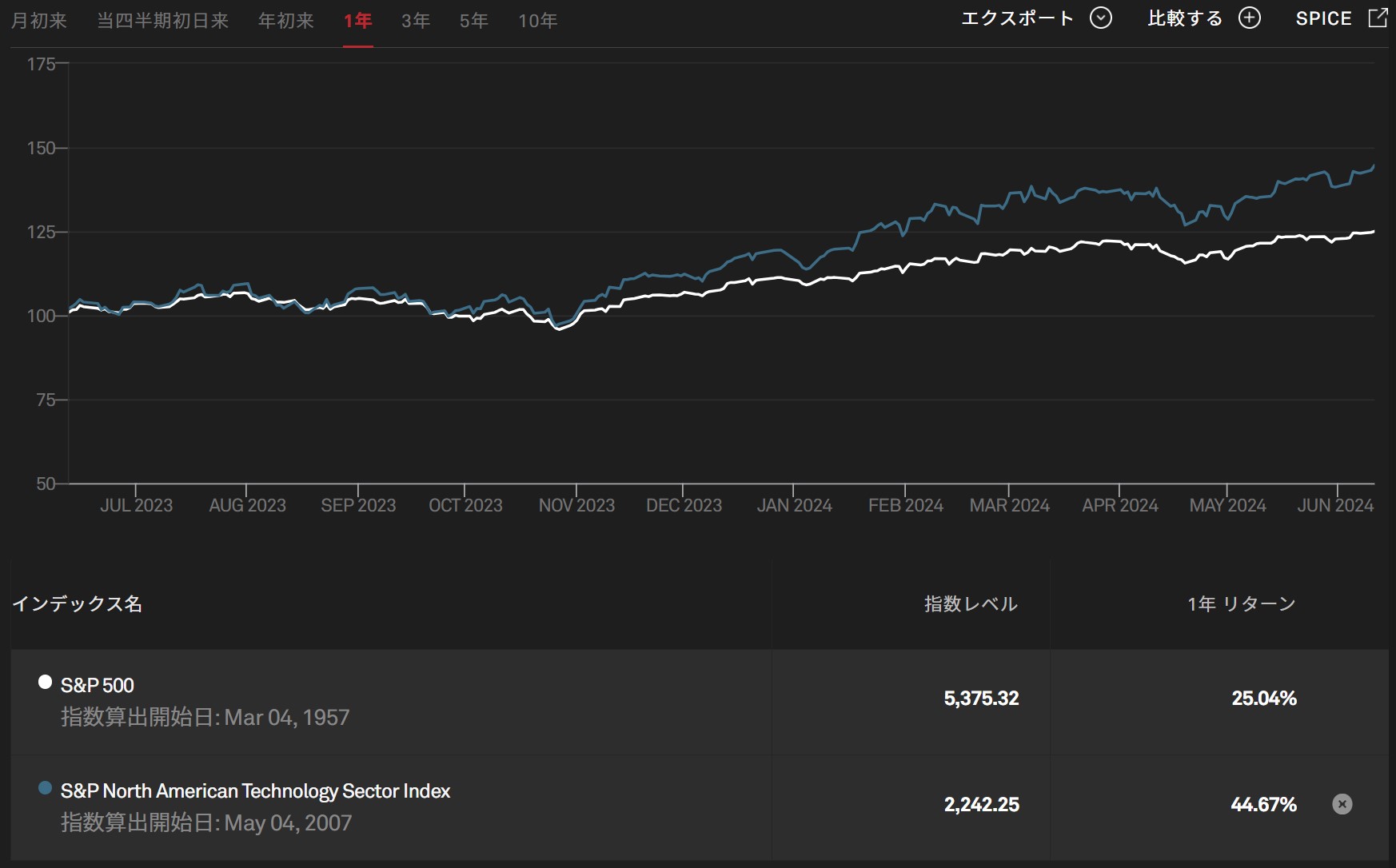Viewport: 1396px width, 868px height.
Task: Click the 175 y-axis label
Action: [41, 64]
